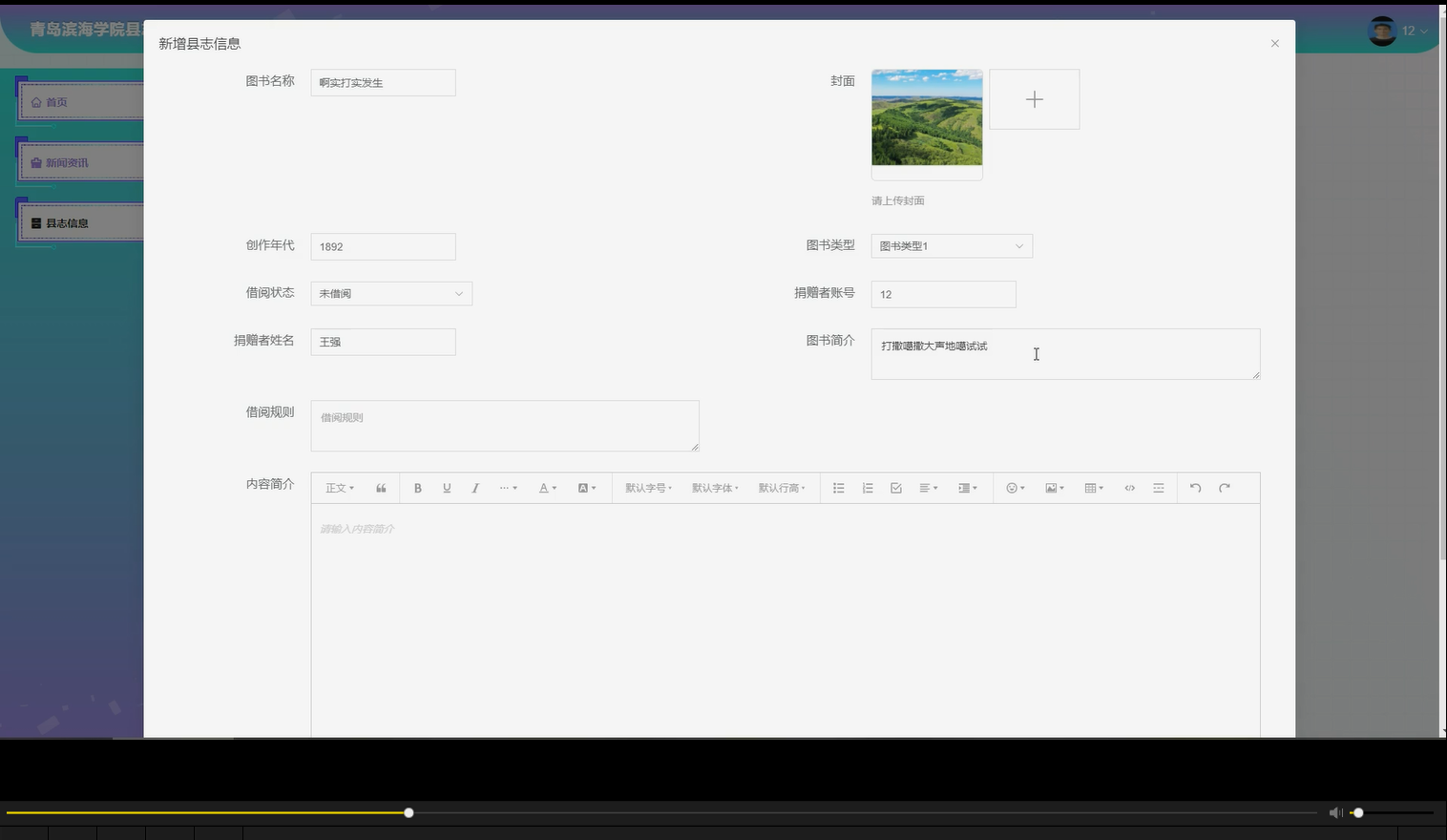Viewport: 1447px width, 840px height.
Task: Click the plus button to upload a cover
Action: 1034,98
